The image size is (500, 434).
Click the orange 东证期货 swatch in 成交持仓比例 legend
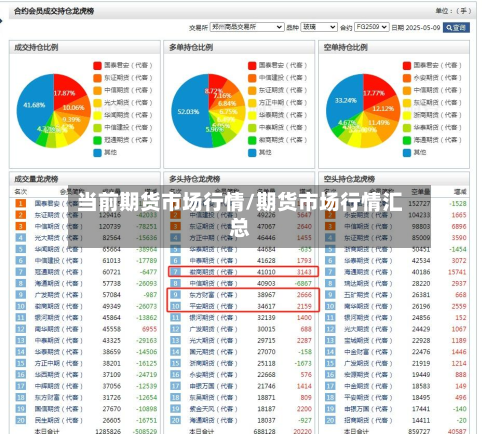click(x=97, y=78)
